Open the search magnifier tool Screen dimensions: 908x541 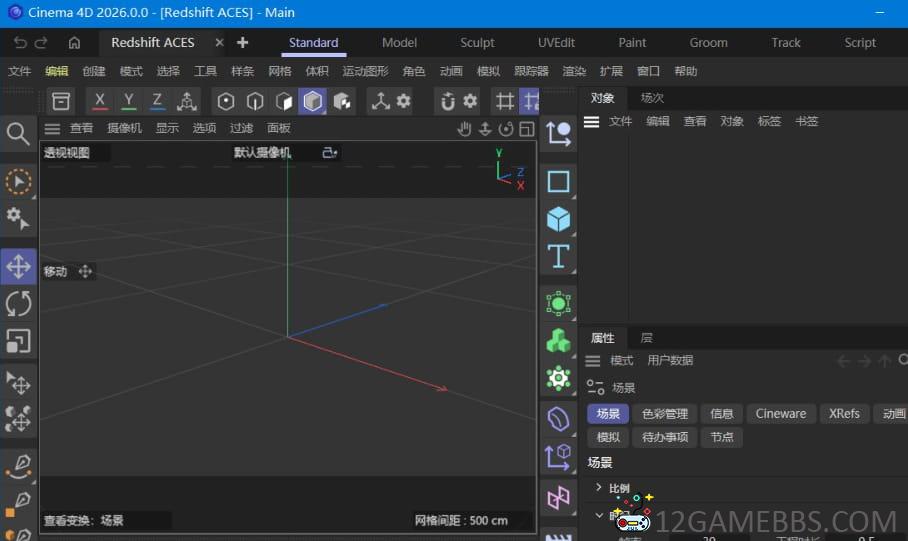18,133
